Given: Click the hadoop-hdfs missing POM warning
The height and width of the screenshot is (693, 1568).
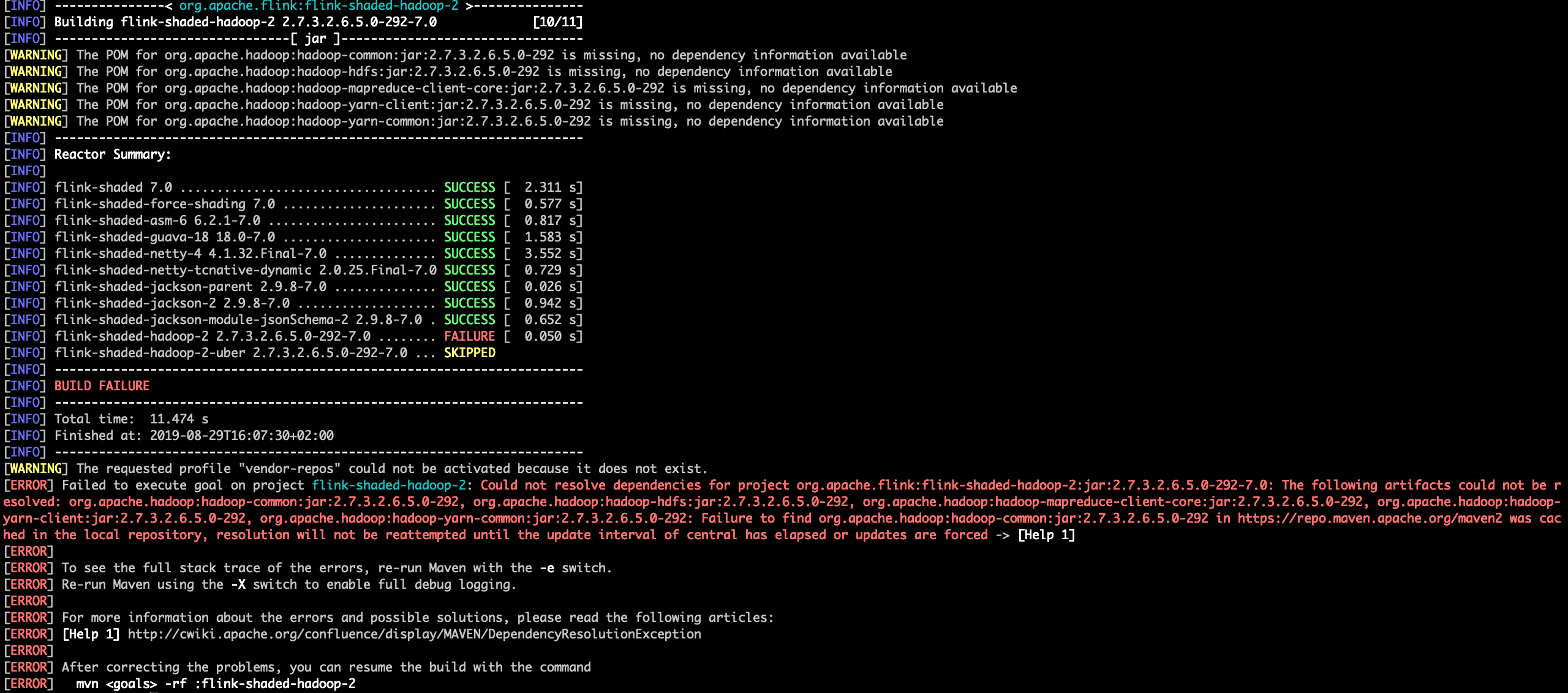Looking at the screenshot, I should click(x=484, y=72).
